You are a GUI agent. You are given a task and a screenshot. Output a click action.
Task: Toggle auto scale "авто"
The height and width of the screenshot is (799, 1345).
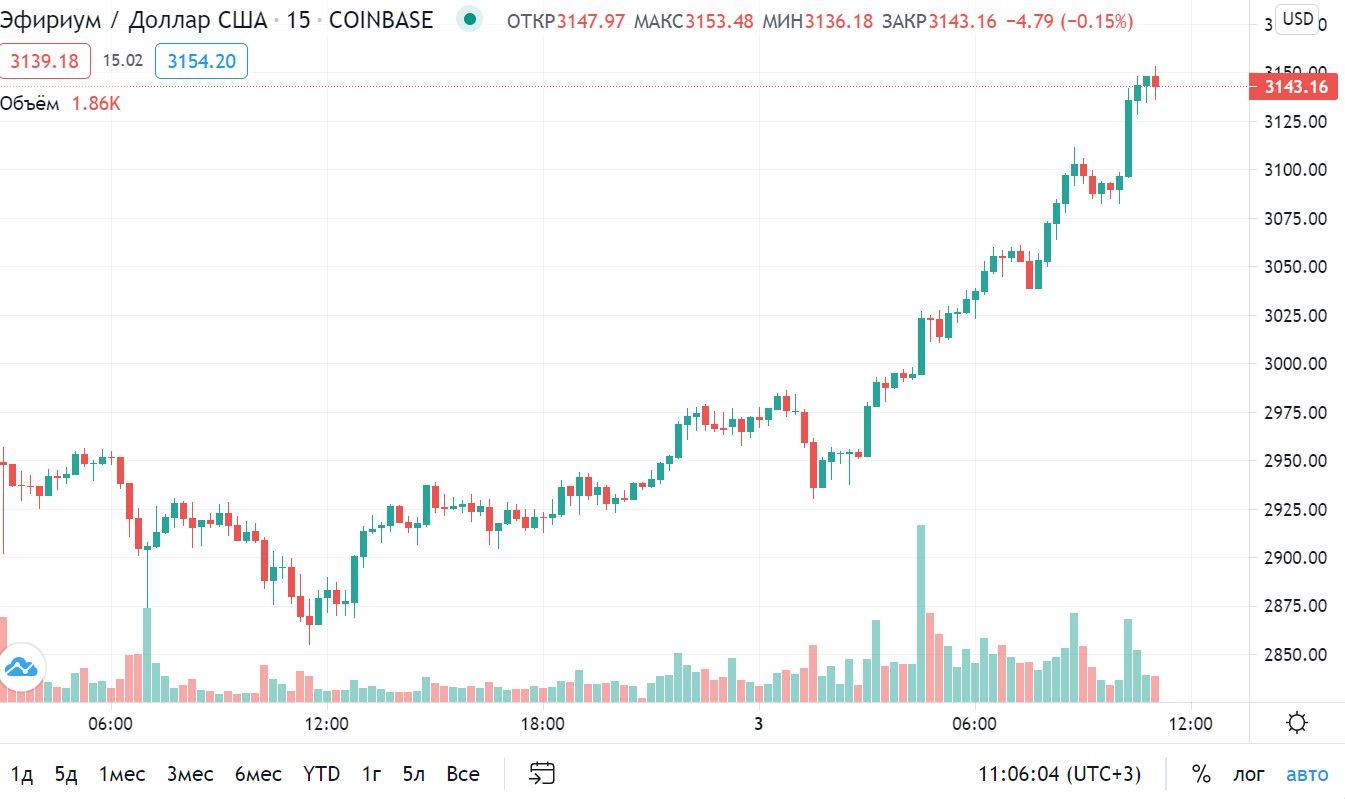pyautogui.click(x=1307, y=773)
